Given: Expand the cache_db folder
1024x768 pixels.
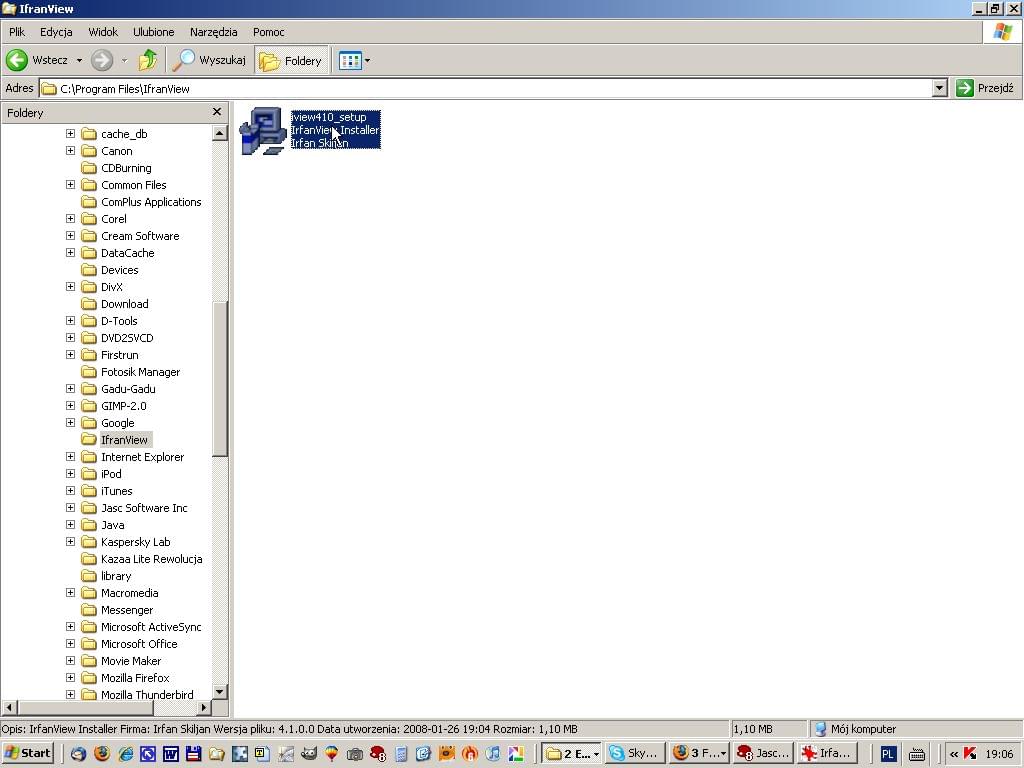Looking at the screenshot, I should (x=71, y=133).
